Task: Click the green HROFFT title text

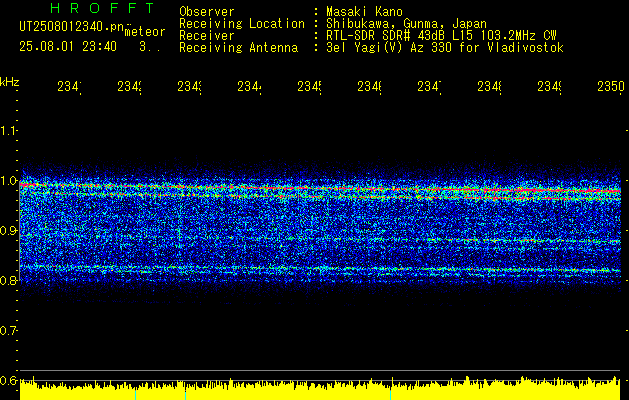Action: (102, 8)
